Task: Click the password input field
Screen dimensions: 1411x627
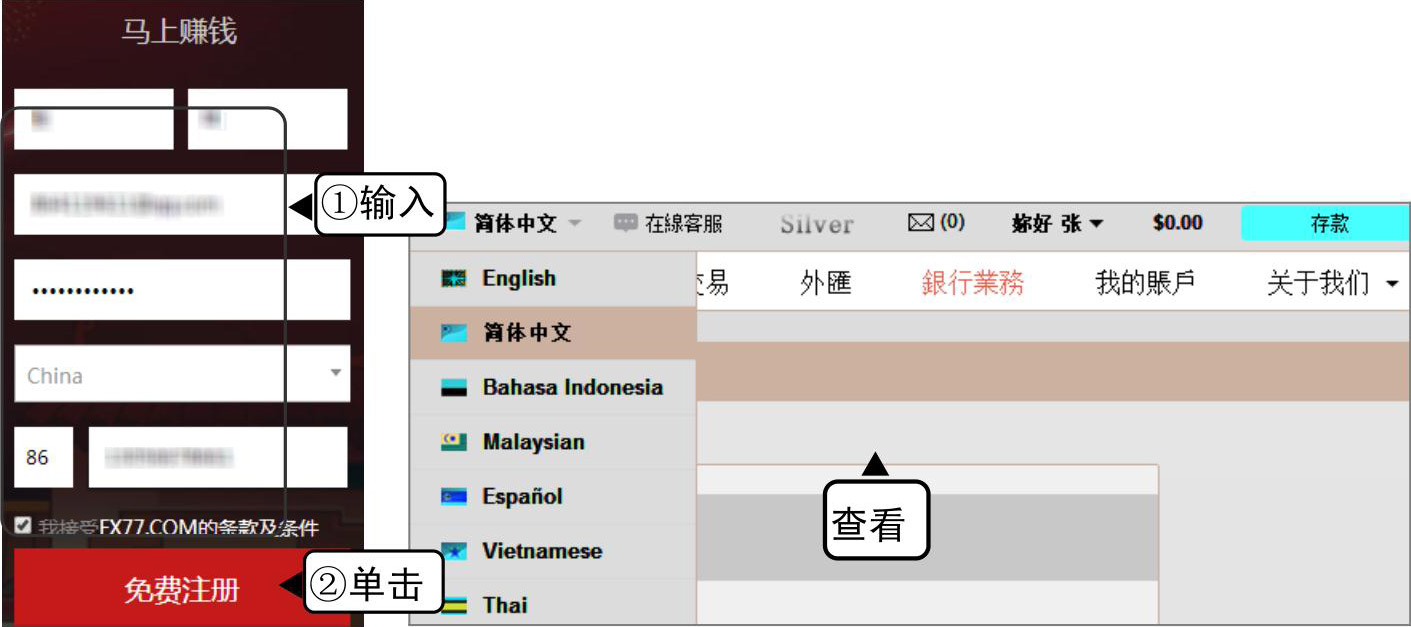Action: coord(182,290)
